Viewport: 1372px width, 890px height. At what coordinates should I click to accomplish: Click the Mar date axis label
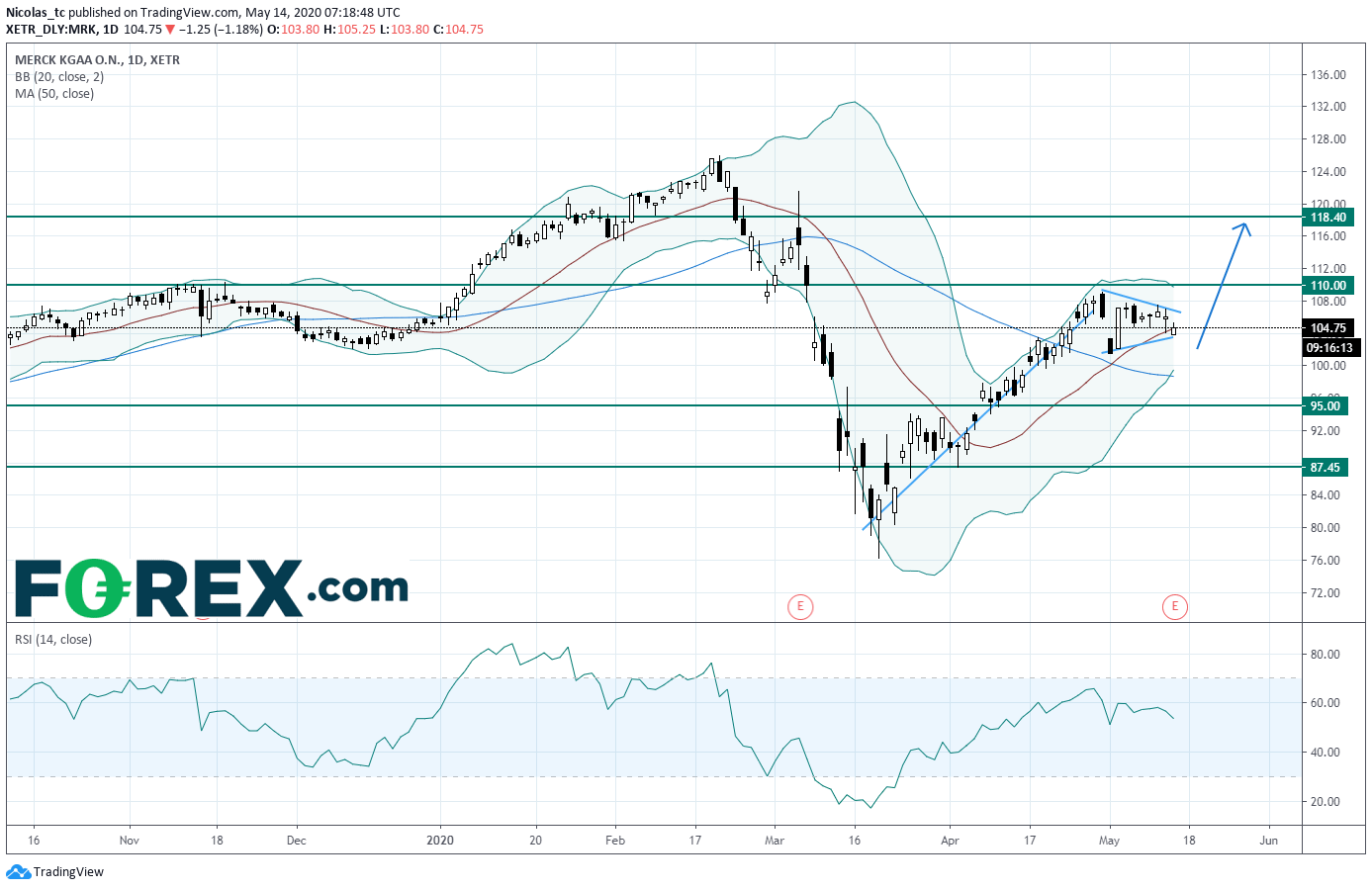pos(775,841)
